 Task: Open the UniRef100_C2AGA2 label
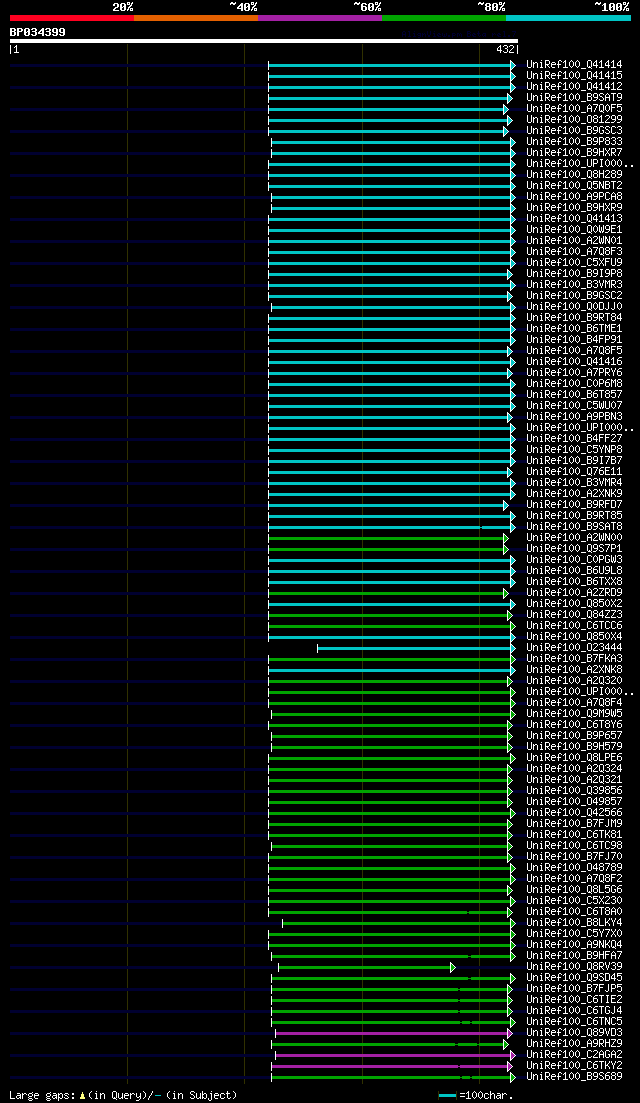coord(574,1054)
